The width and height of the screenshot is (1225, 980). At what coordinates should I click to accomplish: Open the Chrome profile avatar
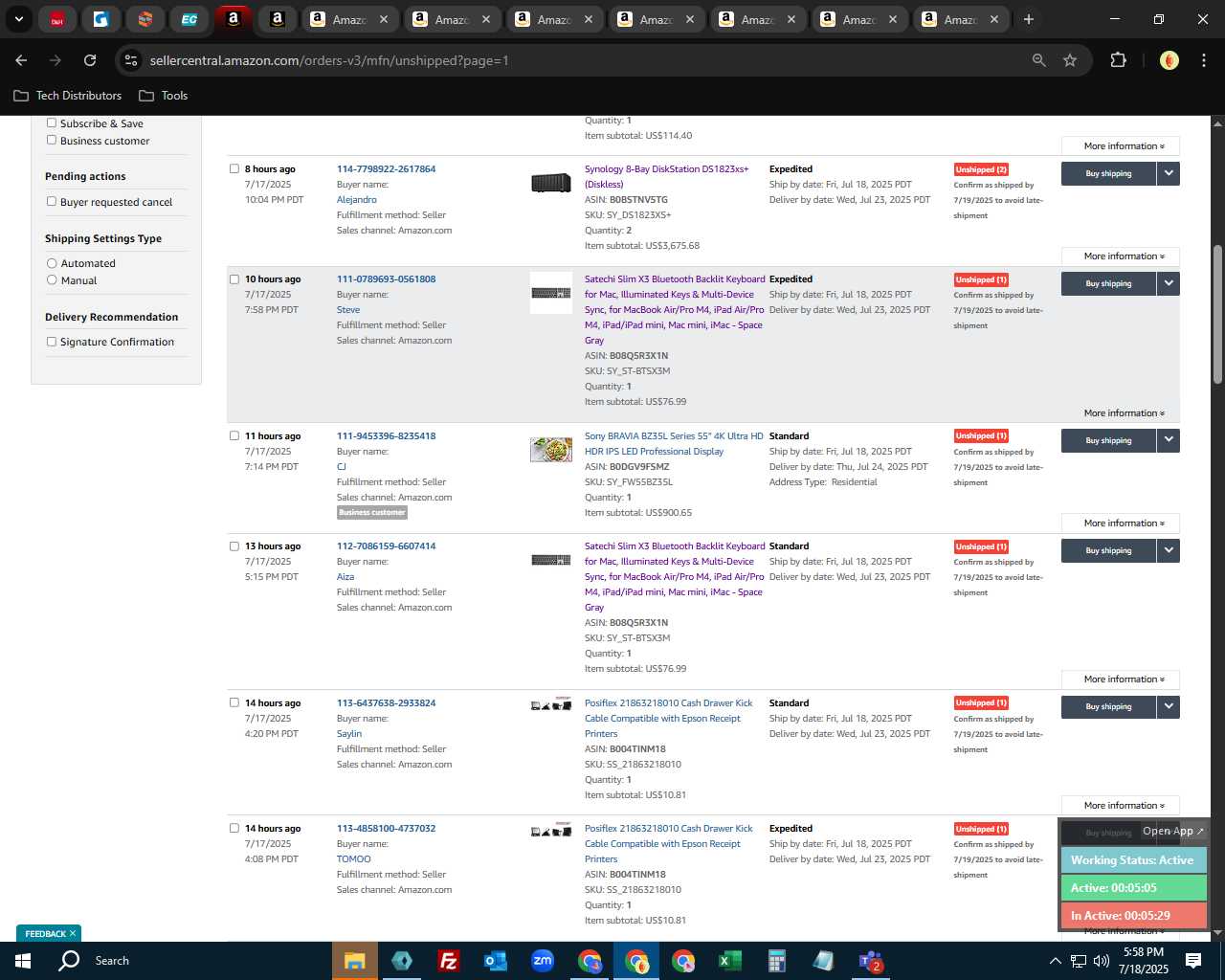tap(1169, 60)
